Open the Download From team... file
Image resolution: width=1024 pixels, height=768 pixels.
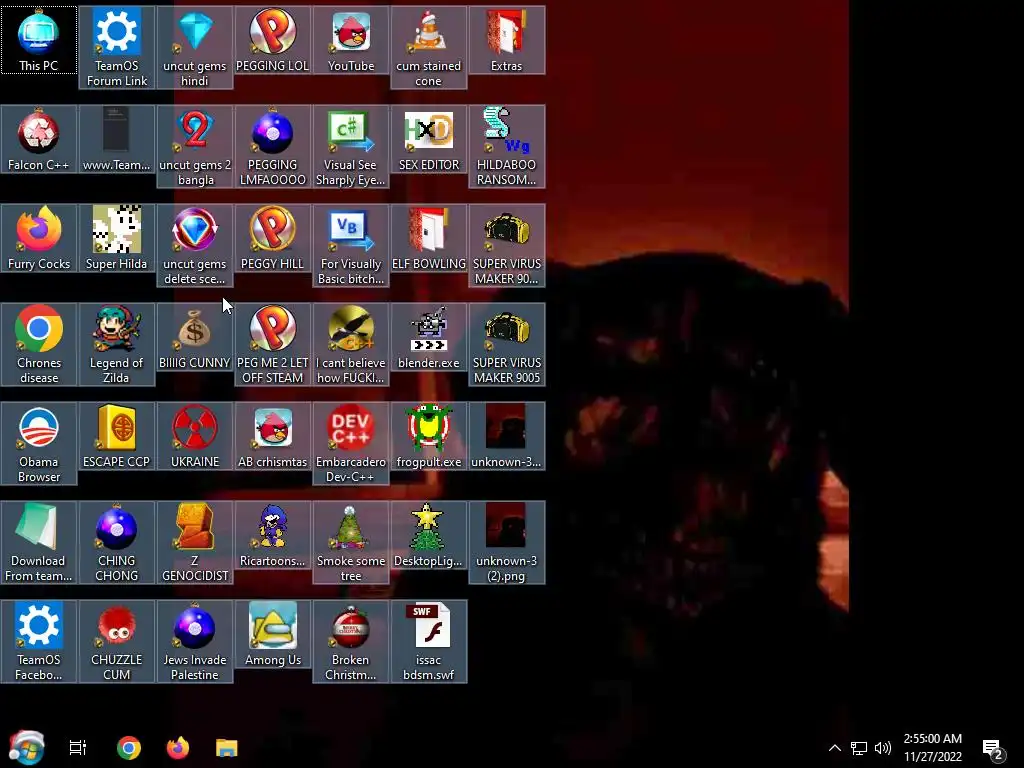click(x=39, y=543)
